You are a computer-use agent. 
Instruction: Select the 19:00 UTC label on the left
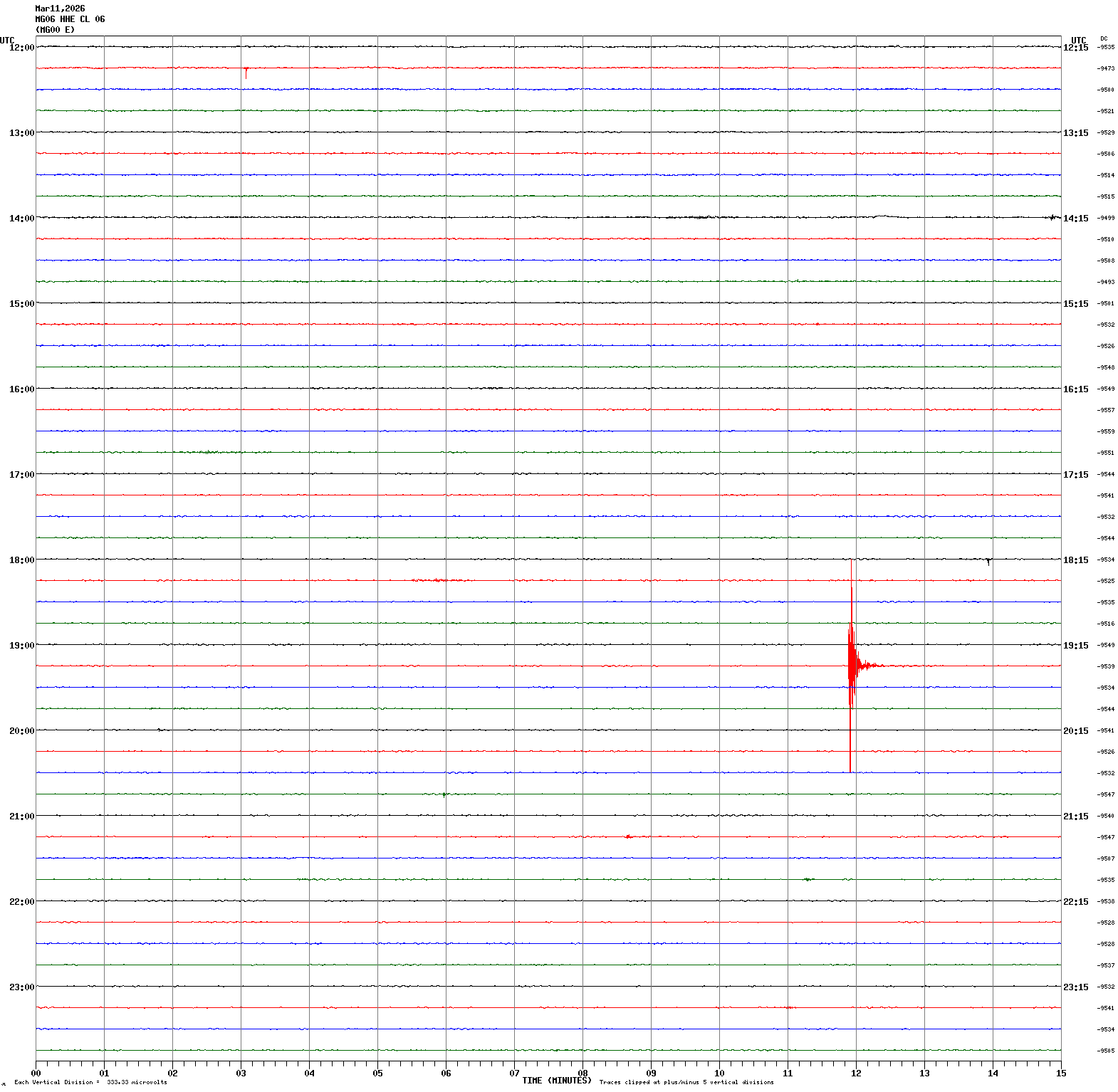tap(21, 646)
